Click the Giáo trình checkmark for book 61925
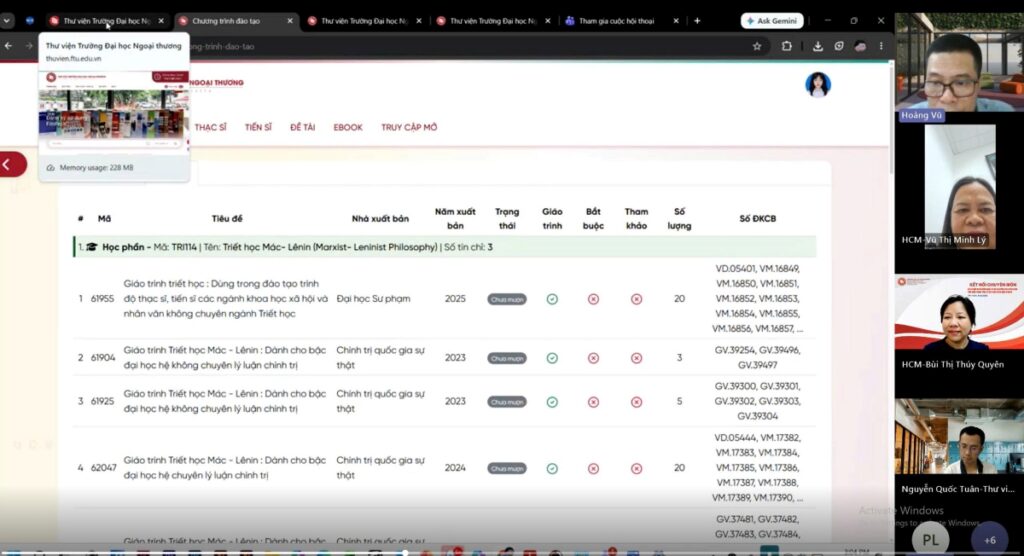Viewport: 1024px width, 556px height. (552, 402)
